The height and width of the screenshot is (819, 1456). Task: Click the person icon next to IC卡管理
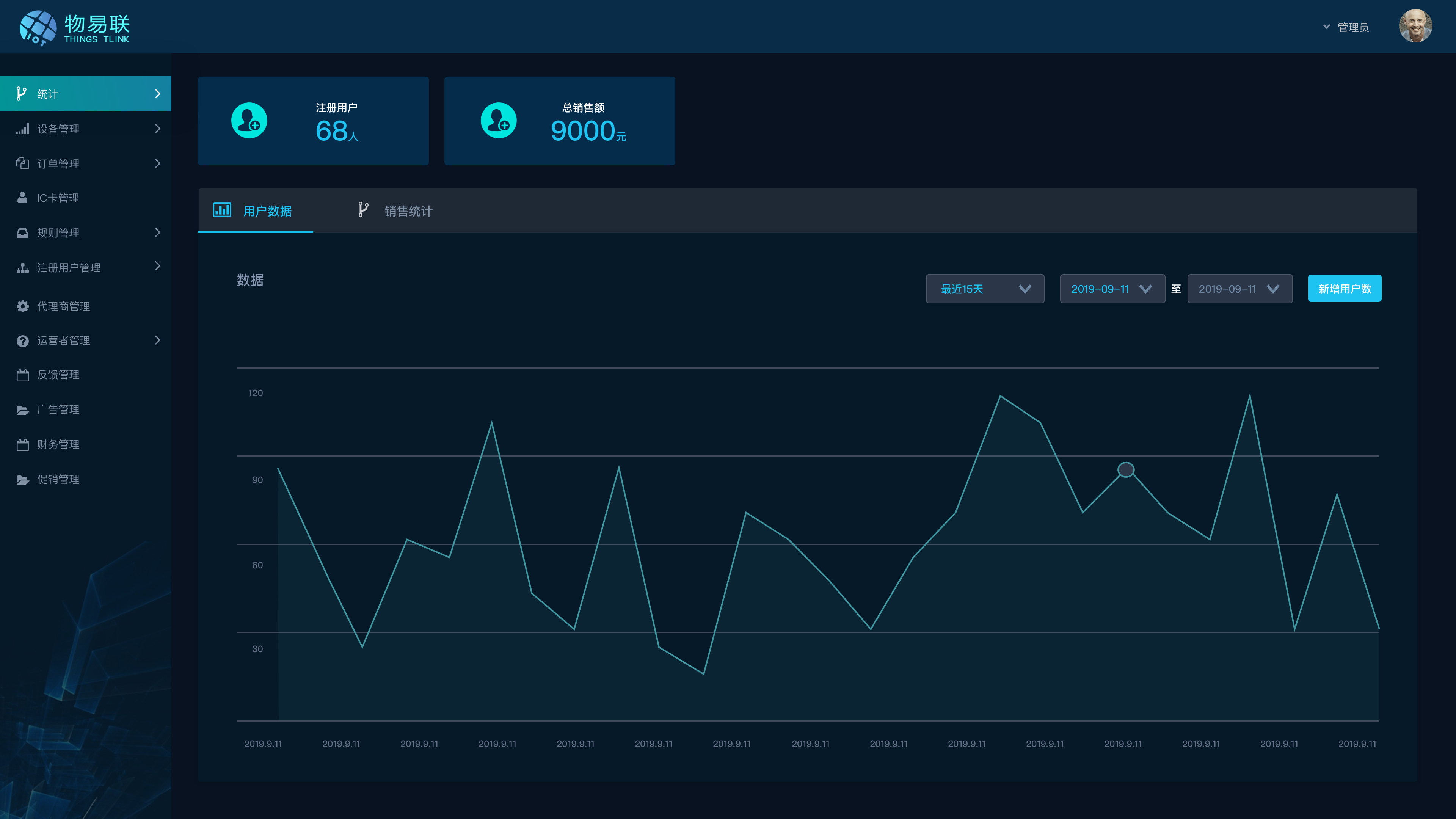point(23,198)
